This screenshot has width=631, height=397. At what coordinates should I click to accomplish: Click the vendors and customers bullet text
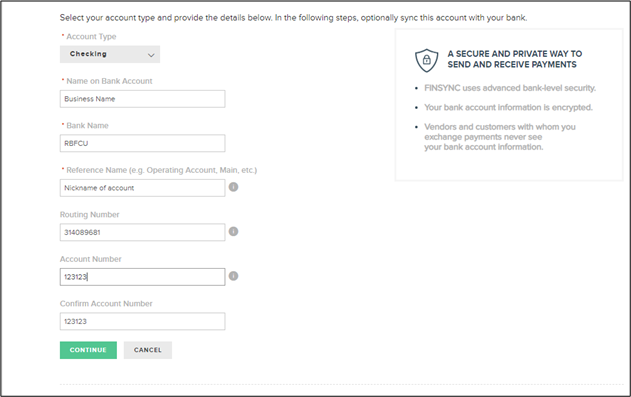(x=500, y=137)
